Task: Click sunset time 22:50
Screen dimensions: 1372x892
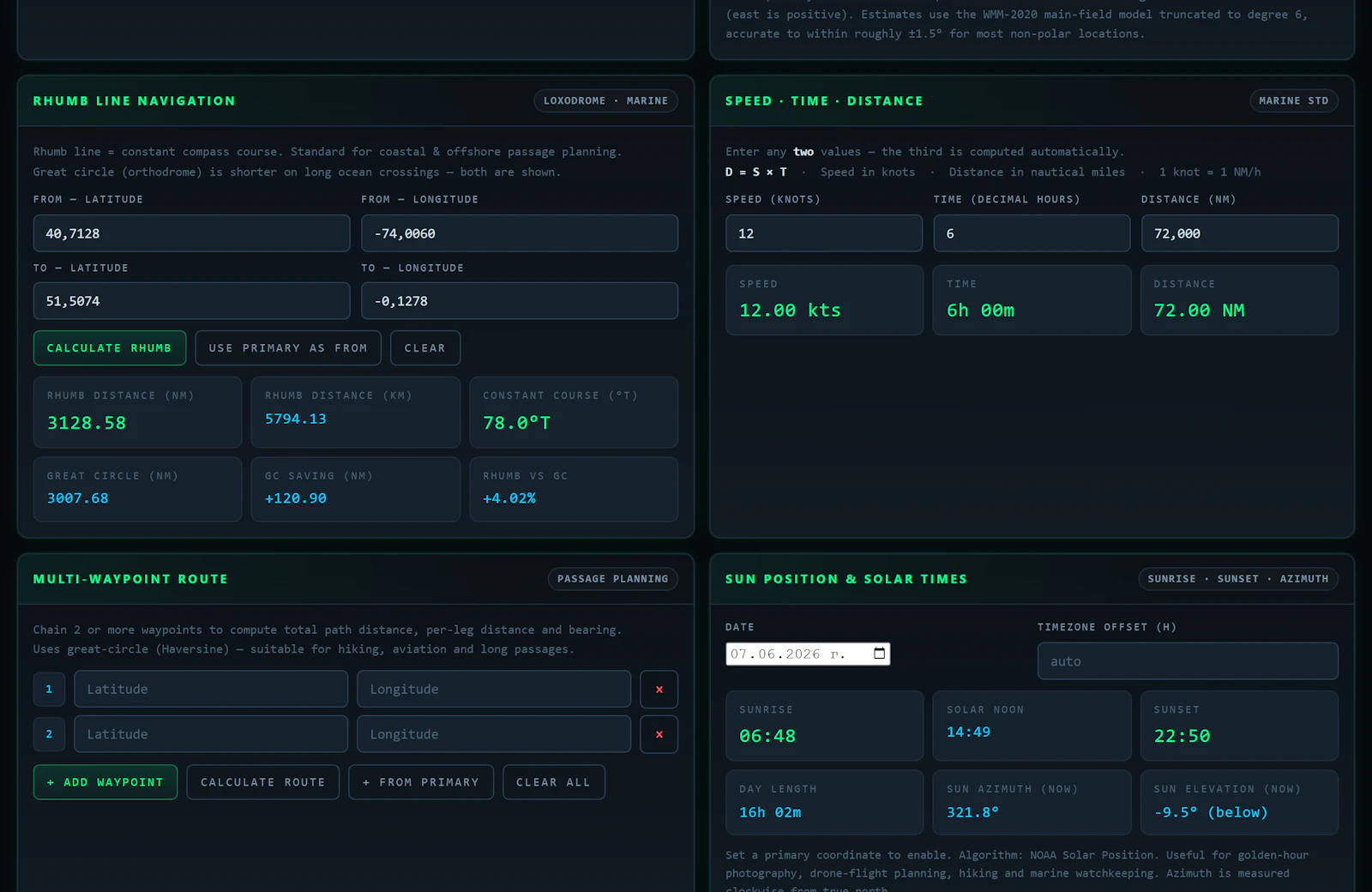Action: 1182,736
